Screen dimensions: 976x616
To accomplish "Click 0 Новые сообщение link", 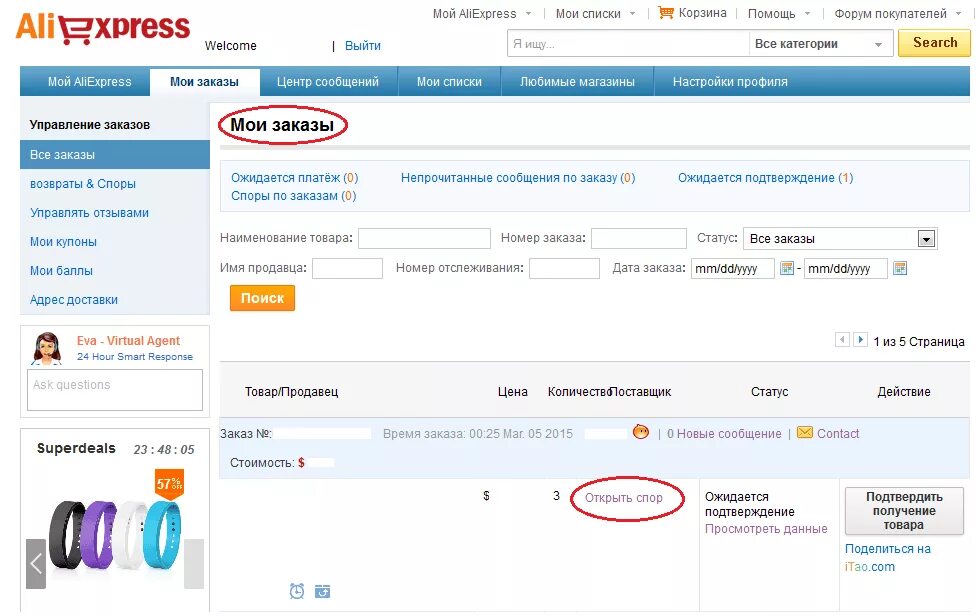I will (x=724, y=434).
